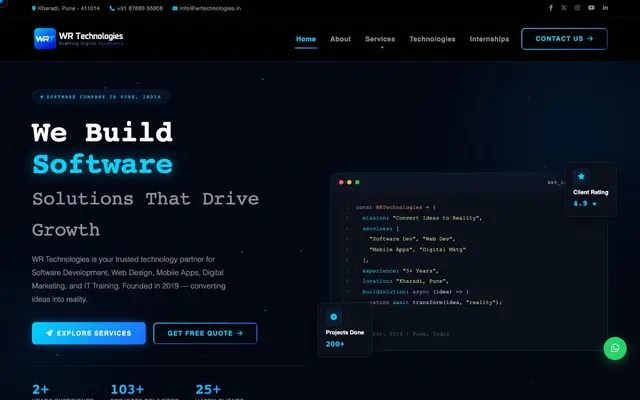This screenshot has width=640, height=400.
Task: Open the Instagram social icon
Action: click(x=577, y=8)
